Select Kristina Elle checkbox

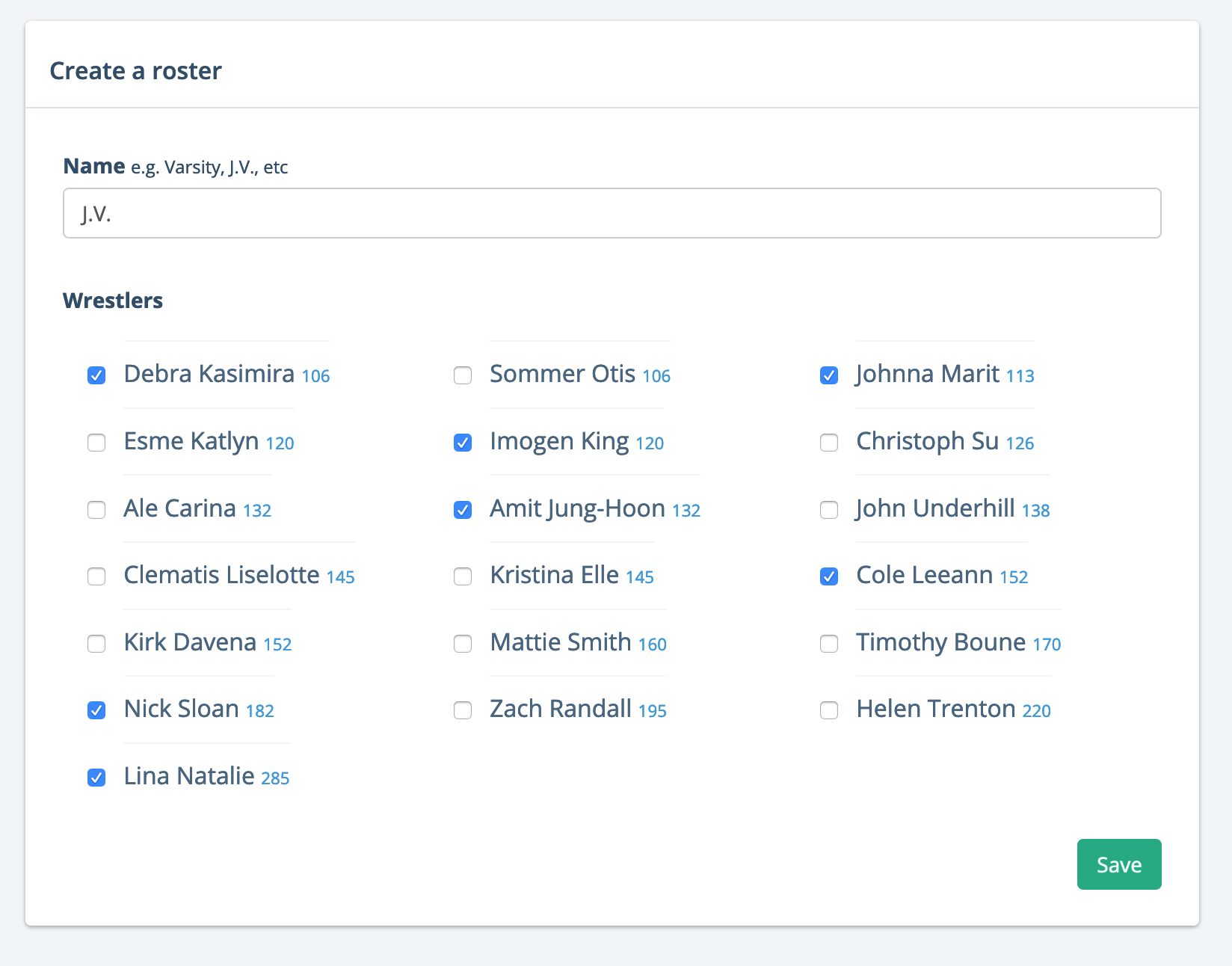tap(463, 576)
